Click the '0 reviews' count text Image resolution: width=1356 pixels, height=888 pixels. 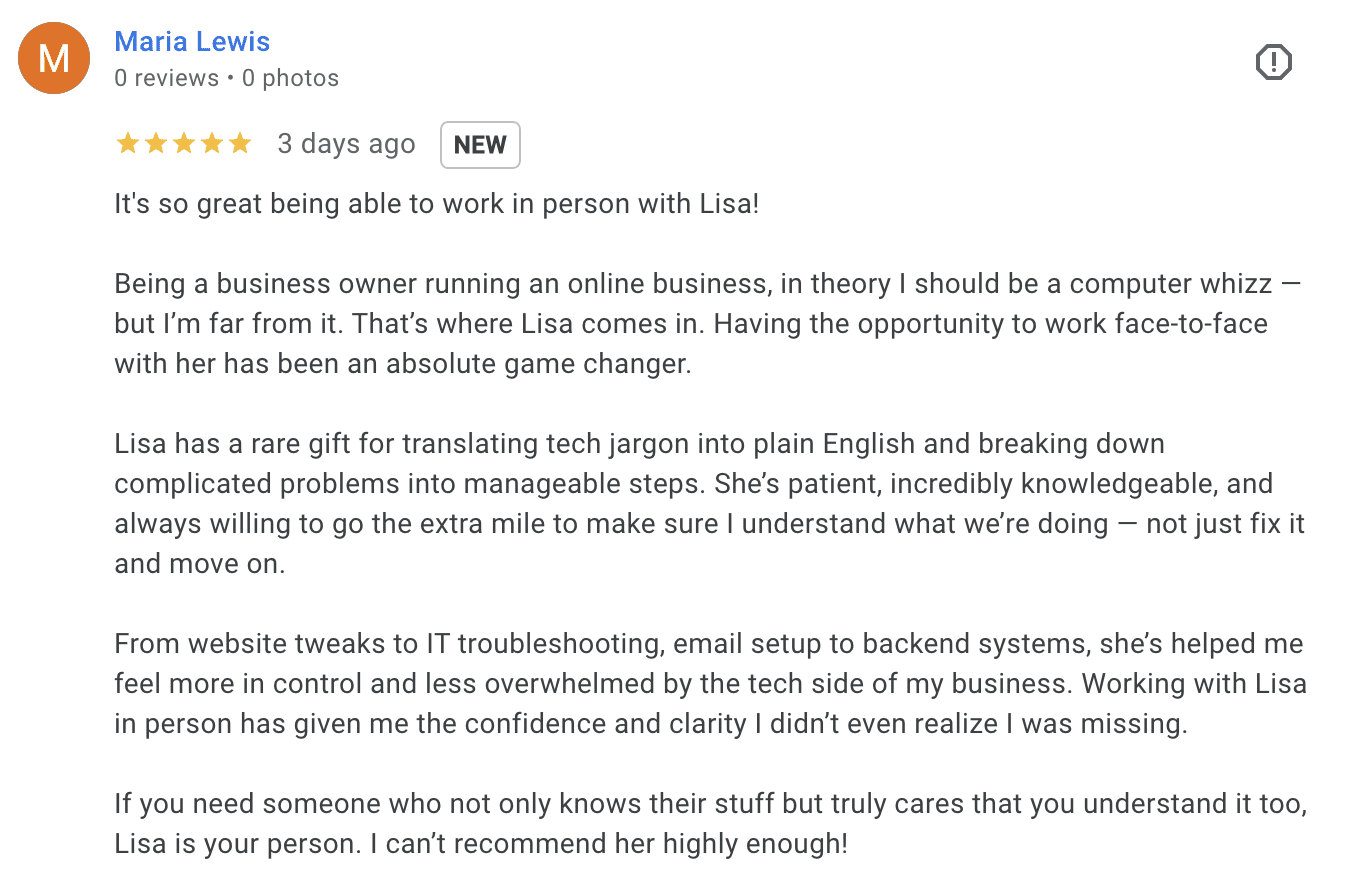[x=166, y=78]
